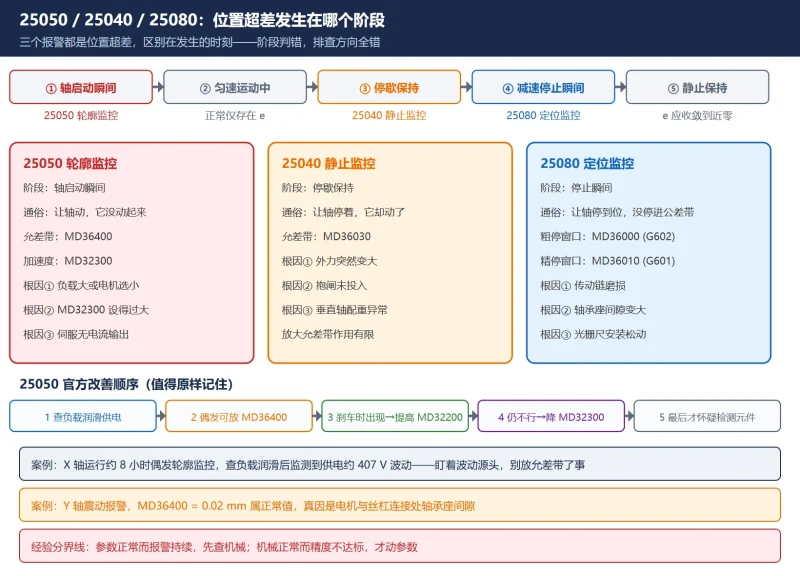
Task: Click the case note about X 轴 407 V 波动
Action: click(x=400, y=464)
